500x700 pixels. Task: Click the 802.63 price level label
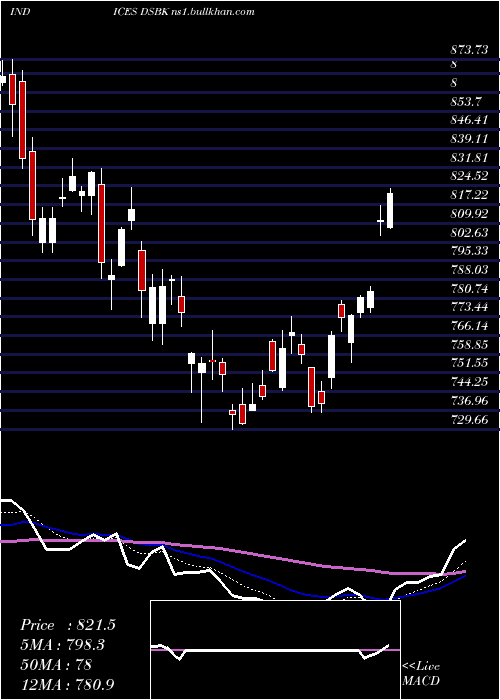point(469,233)
